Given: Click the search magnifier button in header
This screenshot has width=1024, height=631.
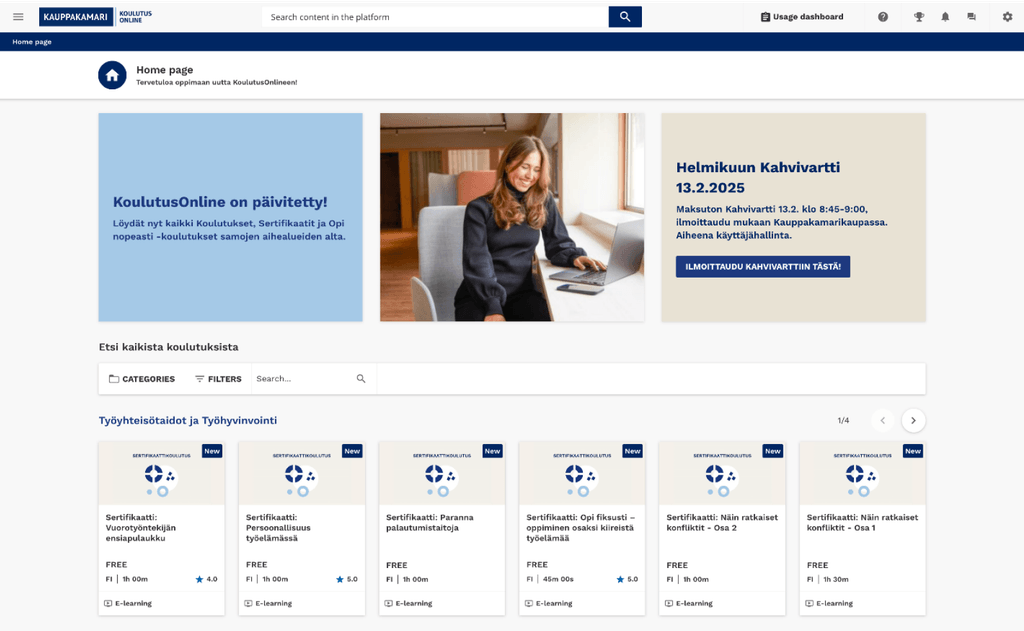Looking at the screenshot, I should [625, 17].
